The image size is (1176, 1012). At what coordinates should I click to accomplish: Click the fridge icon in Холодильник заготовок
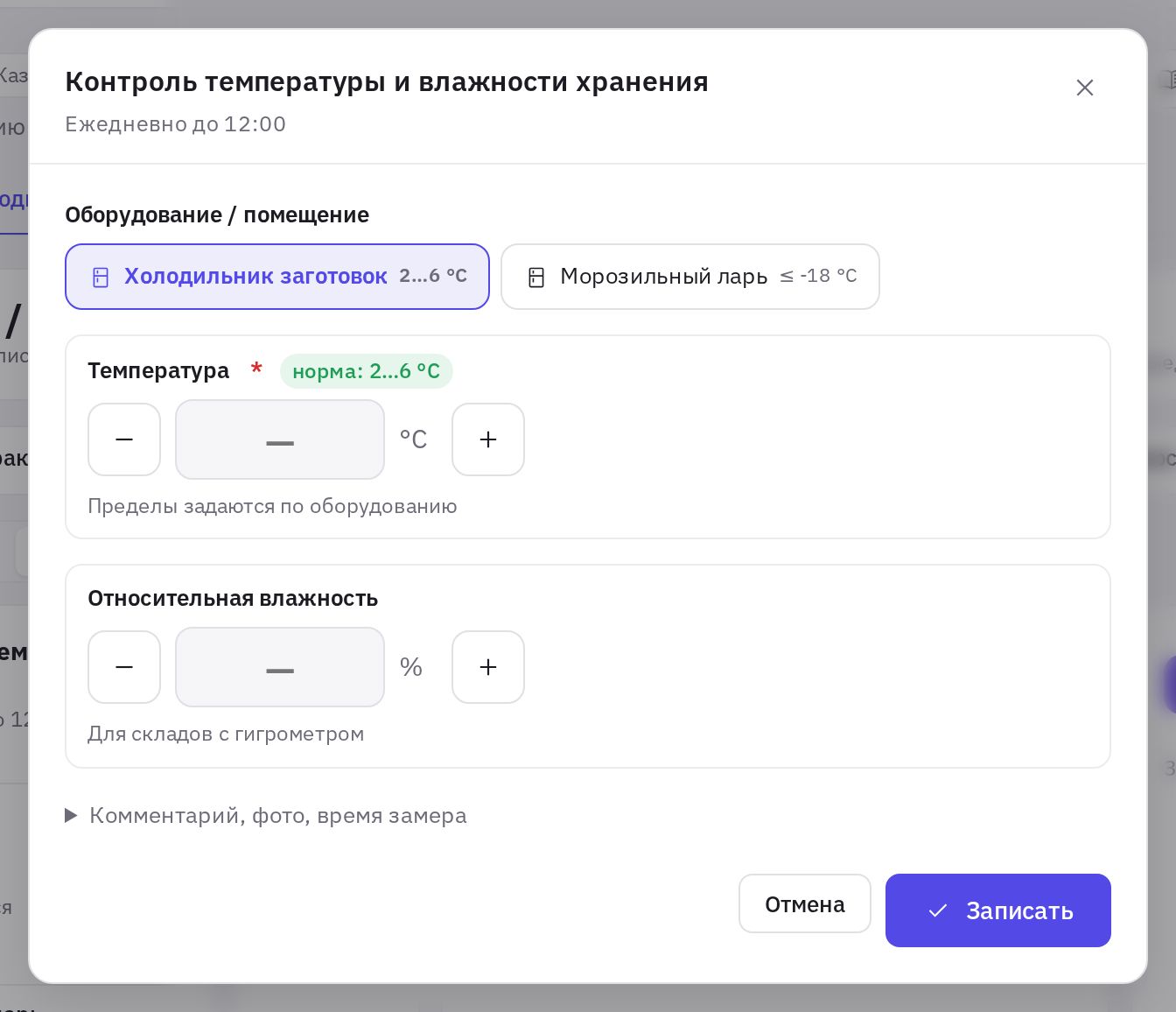point(101,278)
